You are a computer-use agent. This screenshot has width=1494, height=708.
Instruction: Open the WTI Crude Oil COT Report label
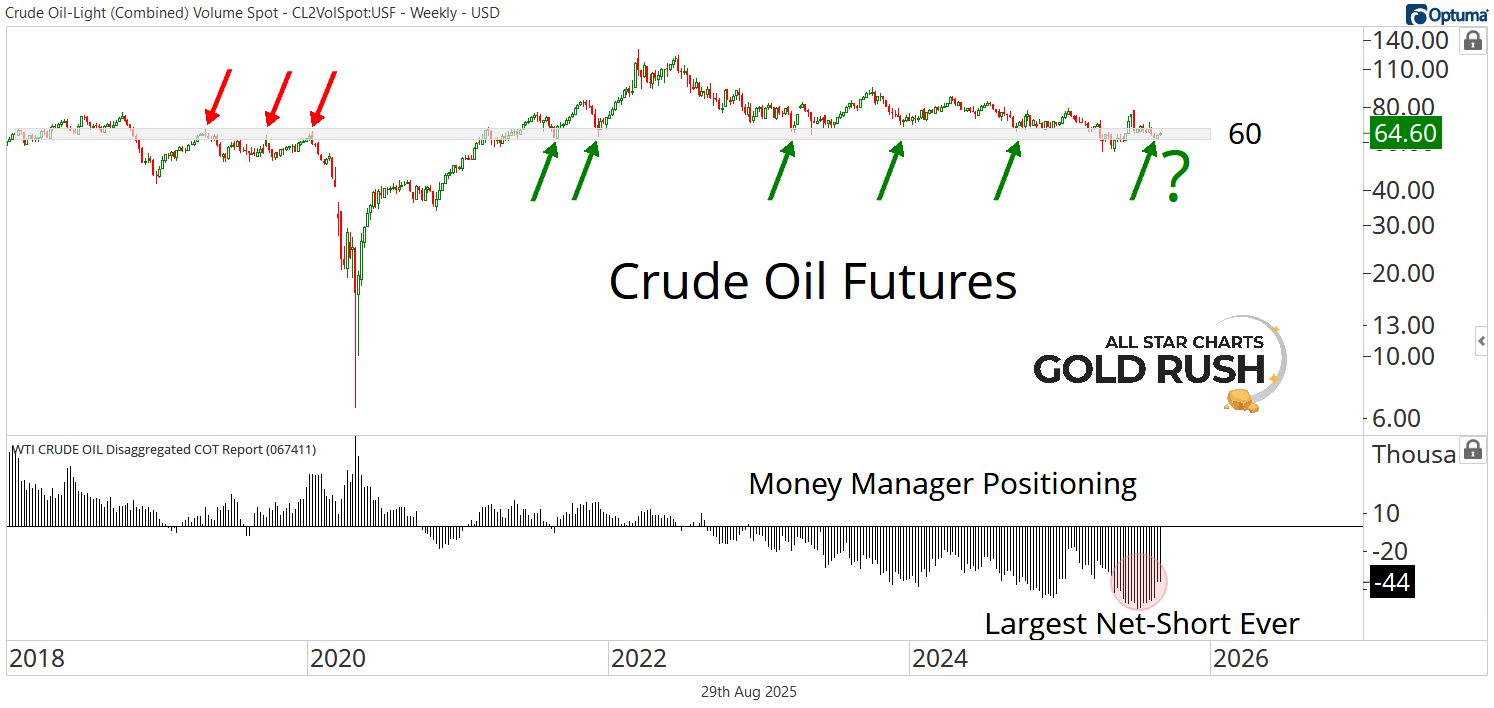163,450
